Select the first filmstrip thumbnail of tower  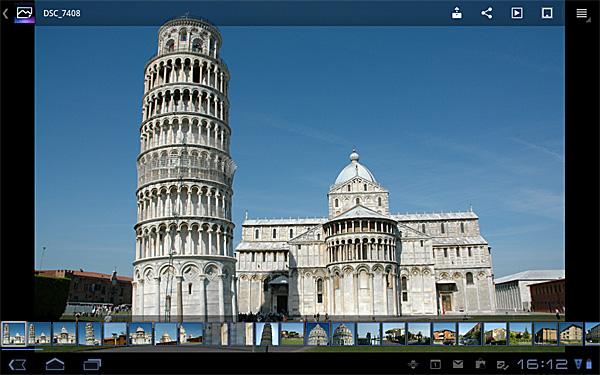pos(14,334)
